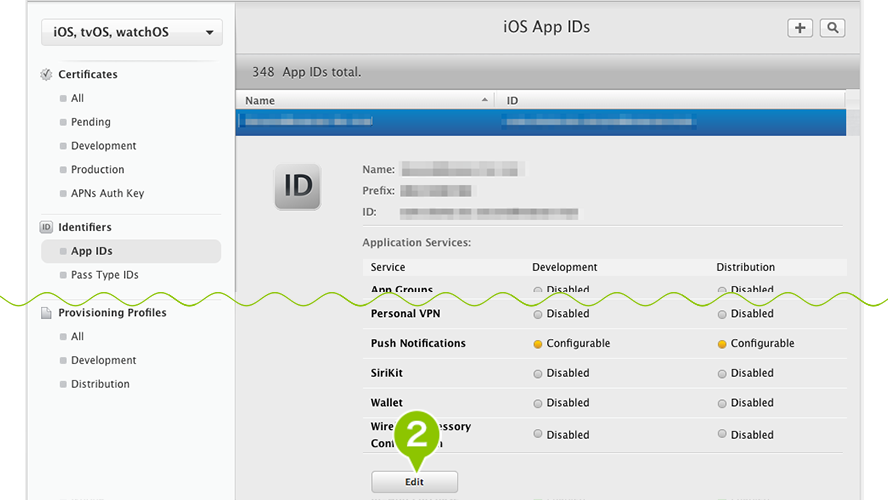Click the Service column header
Viewport: 889px width, 500px height.
click(388, 267)
